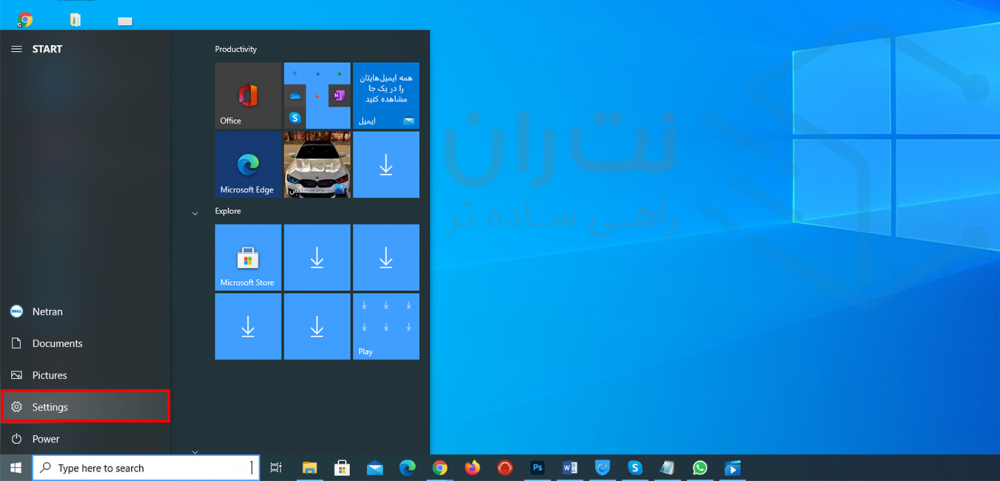Open the car photo live tile
1000x481 pixels.
(x=317, y=164)
